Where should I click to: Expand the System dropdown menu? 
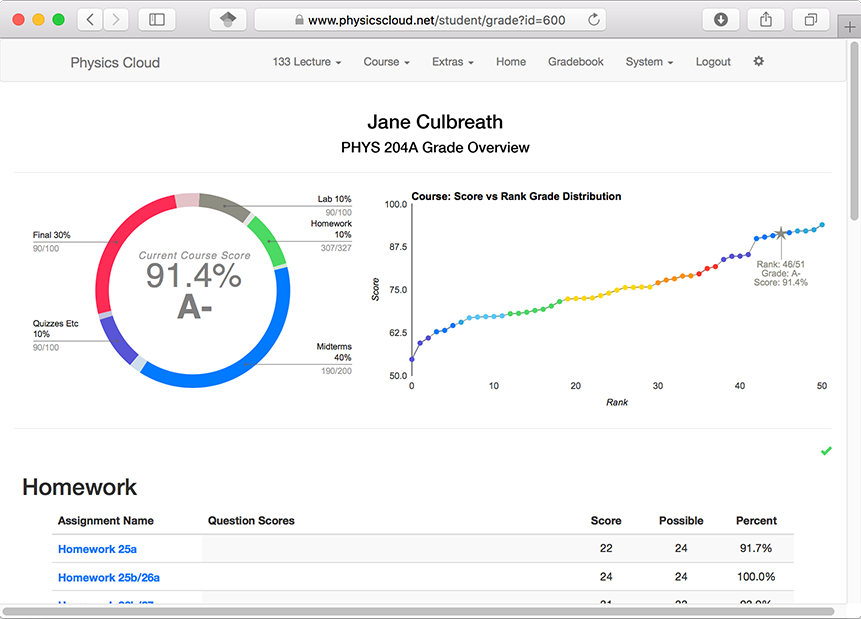(649, 61)
